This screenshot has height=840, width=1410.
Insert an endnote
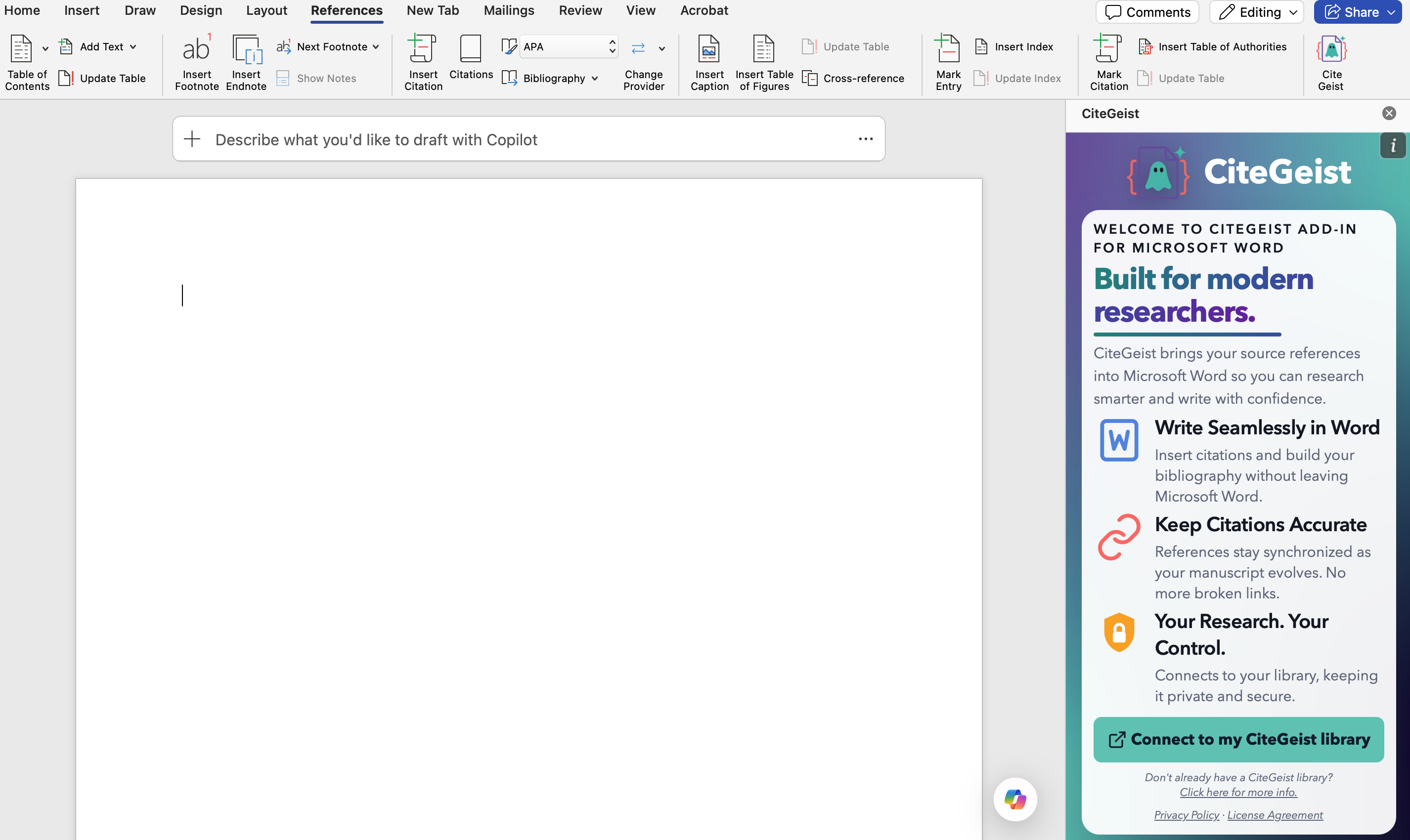[x=246, y=62]
